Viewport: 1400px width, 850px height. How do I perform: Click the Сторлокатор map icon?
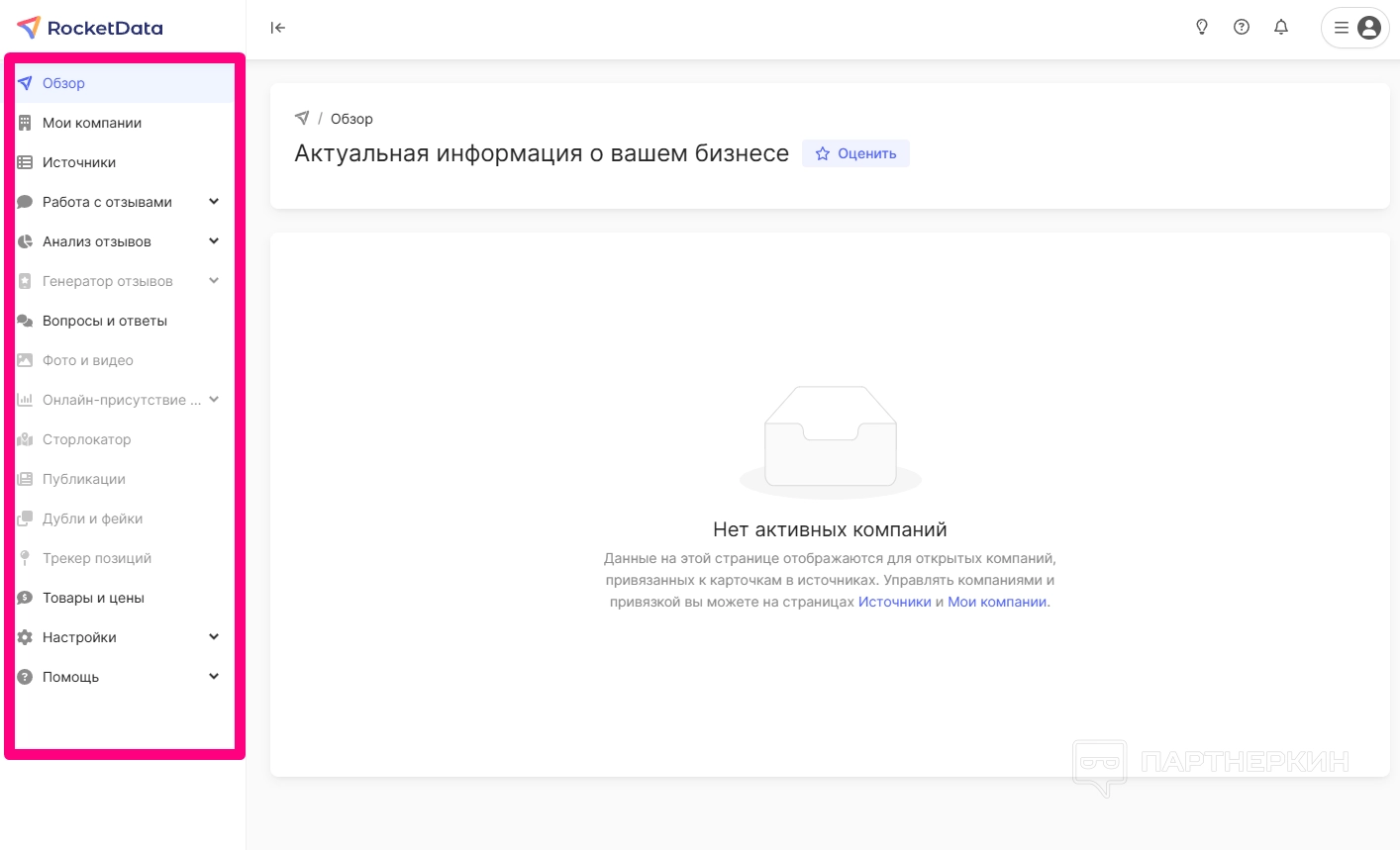pyautogui.click(x=25, y=439)
